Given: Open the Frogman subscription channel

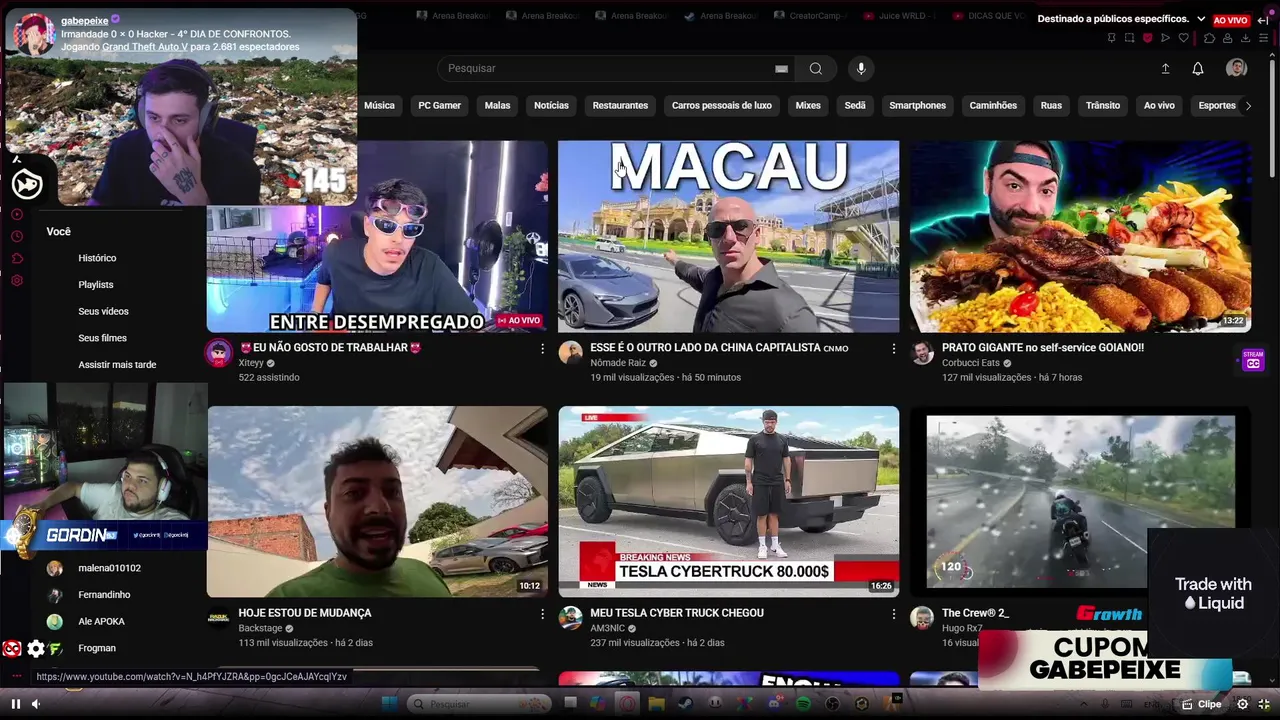Looking at the screenshot, I should pos(97,648).
